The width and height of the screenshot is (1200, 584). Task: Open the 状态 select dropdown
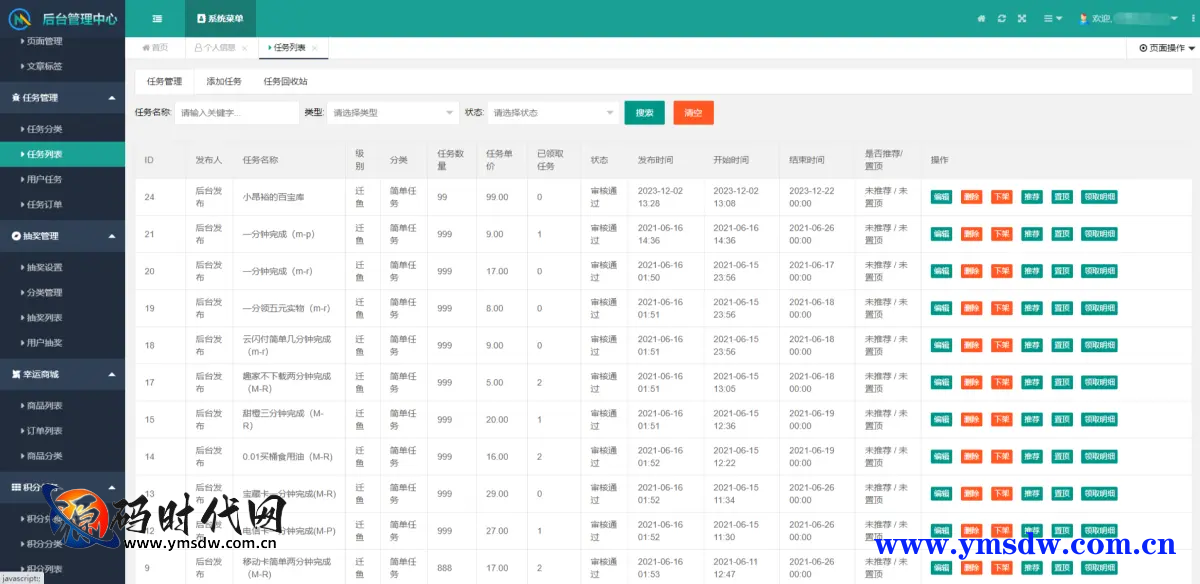click(x=551, y=113)
